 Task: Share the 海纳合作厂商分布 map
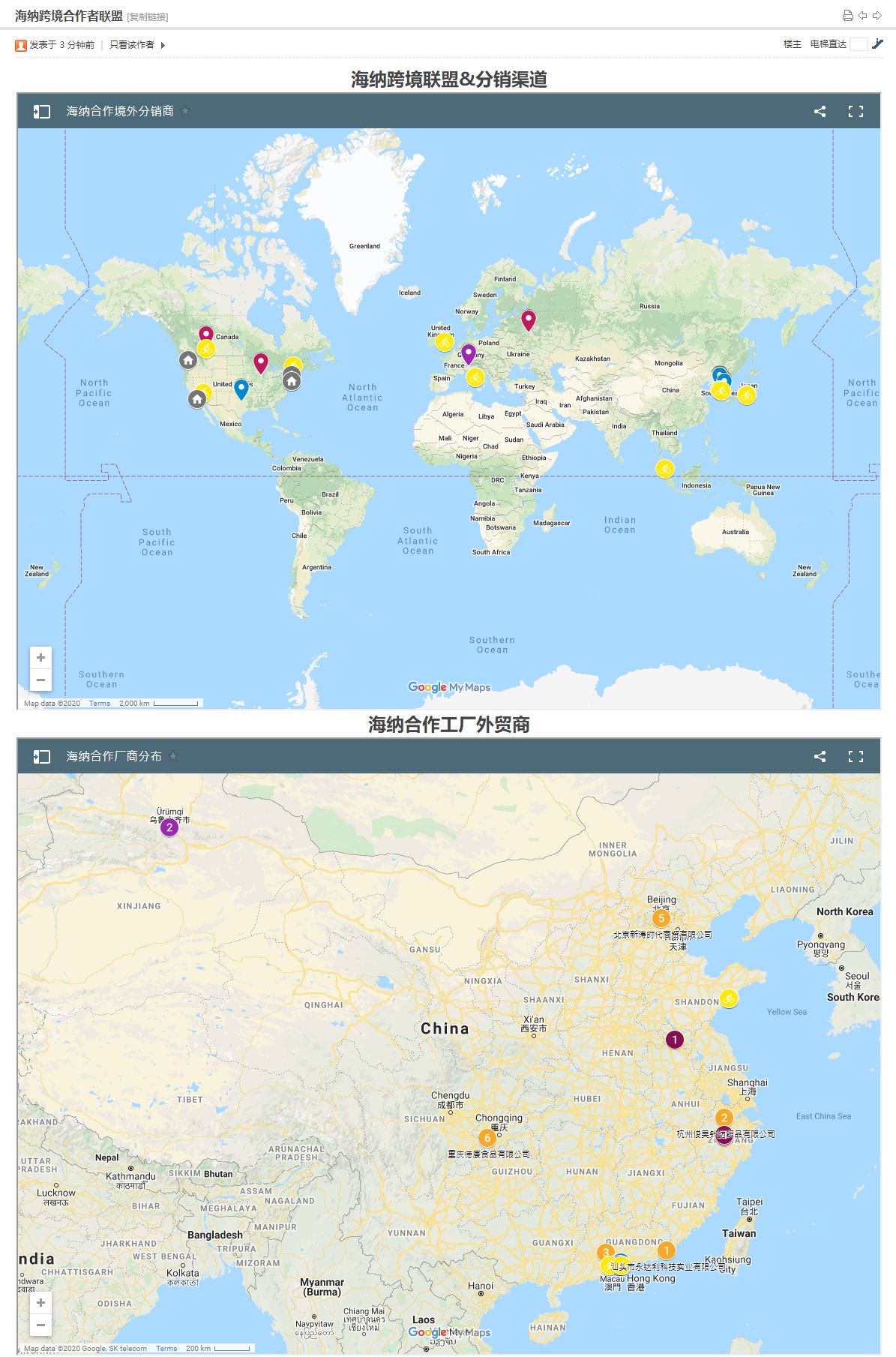point(820,757)
